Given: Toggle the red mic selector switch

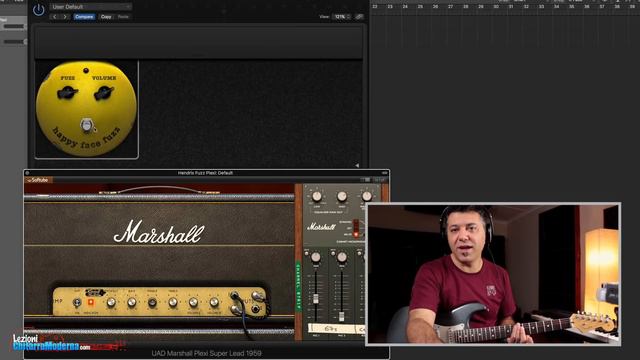Looking at the screenshot, I should [x=356, y=229].
